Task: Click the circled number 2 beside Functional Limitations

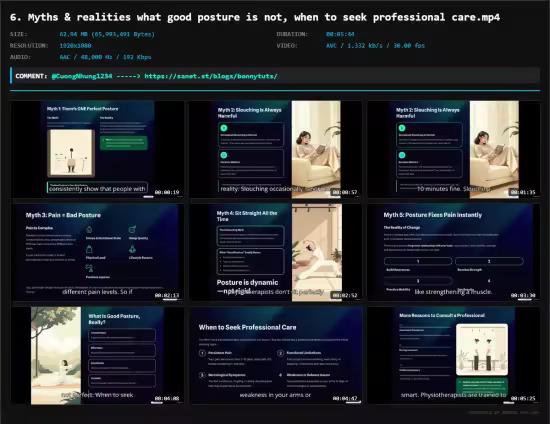Action: pyautogui.click(x=281, y=353)
